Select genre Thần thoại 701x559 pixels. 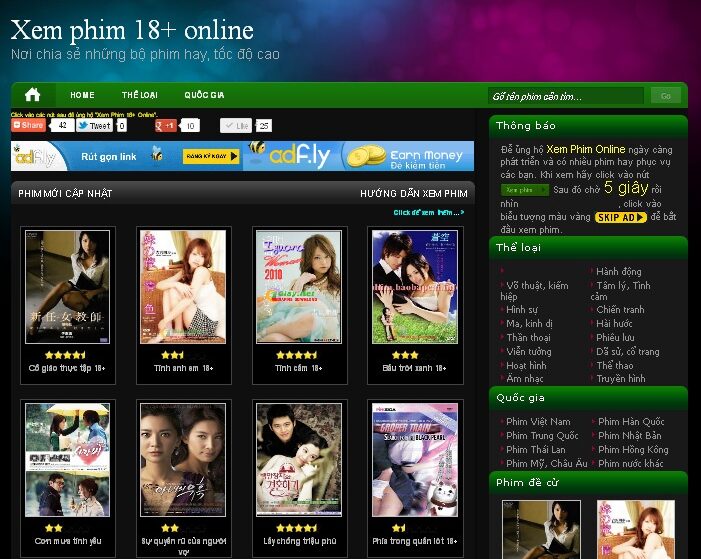[528, 338]
